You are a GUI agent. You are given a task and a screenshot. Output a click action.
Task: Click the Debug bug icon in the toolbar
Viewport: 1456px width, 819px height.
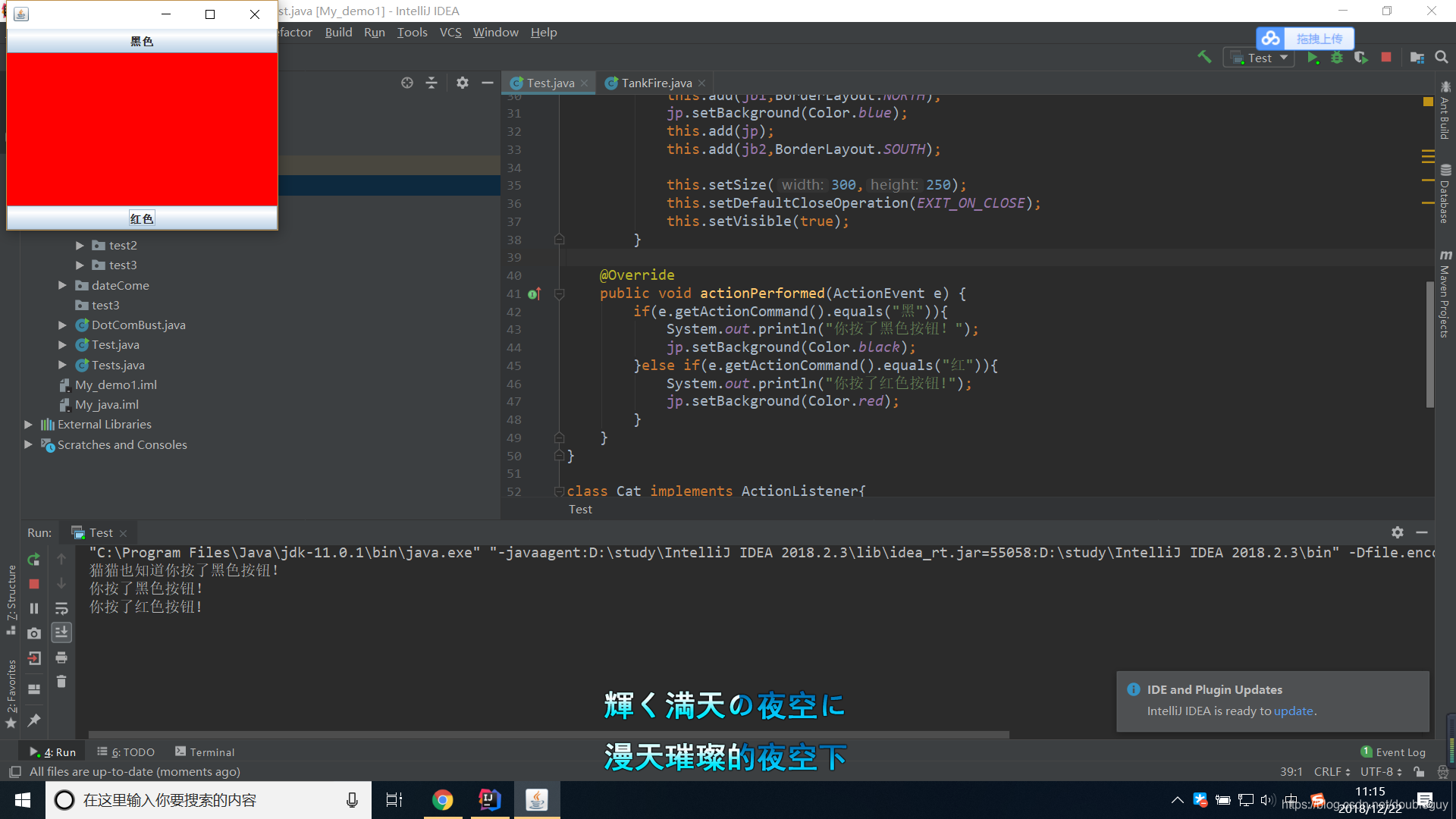tap(1337, 58)
